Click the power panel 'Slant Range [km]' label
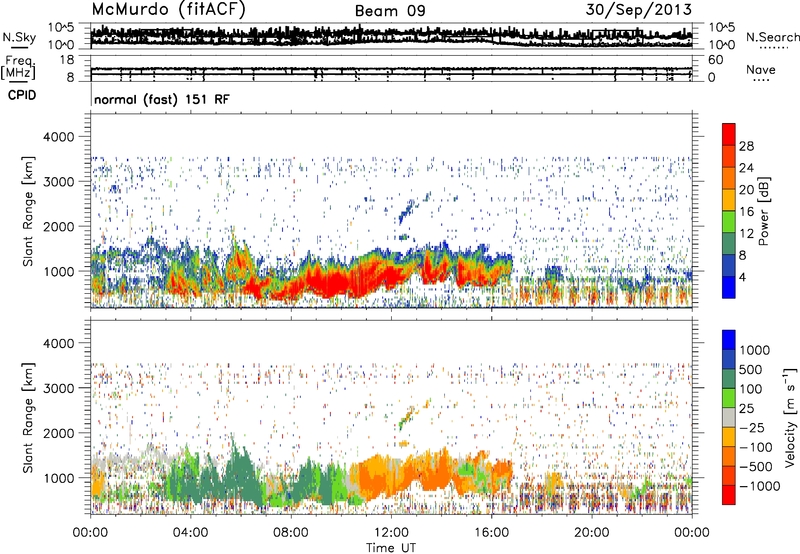This screenshot has height=554, width=800. [x=28, y=211]
